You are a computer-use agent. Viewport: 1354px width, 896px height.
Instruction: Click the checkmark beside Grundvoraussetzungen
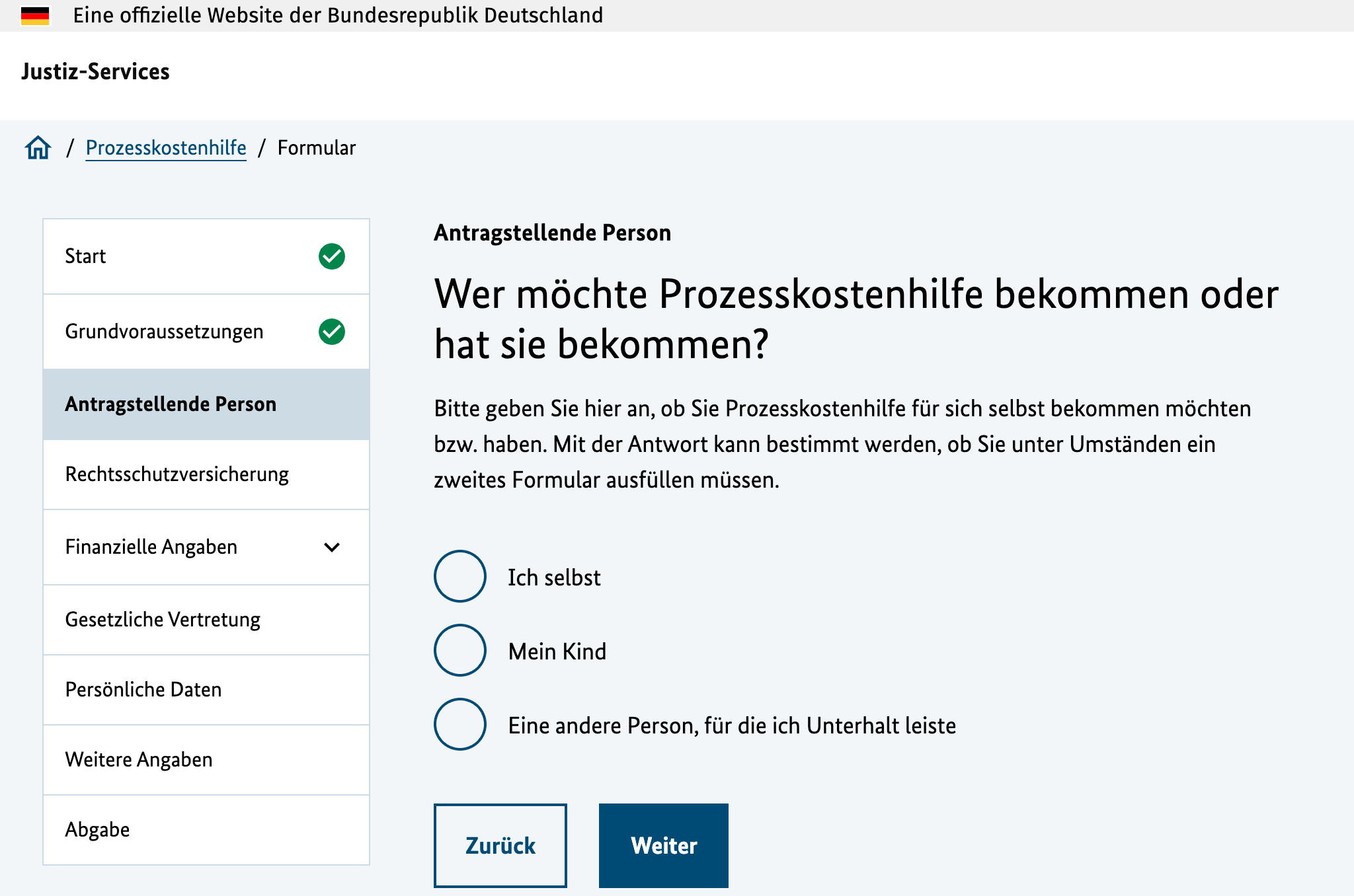(333, 332)
